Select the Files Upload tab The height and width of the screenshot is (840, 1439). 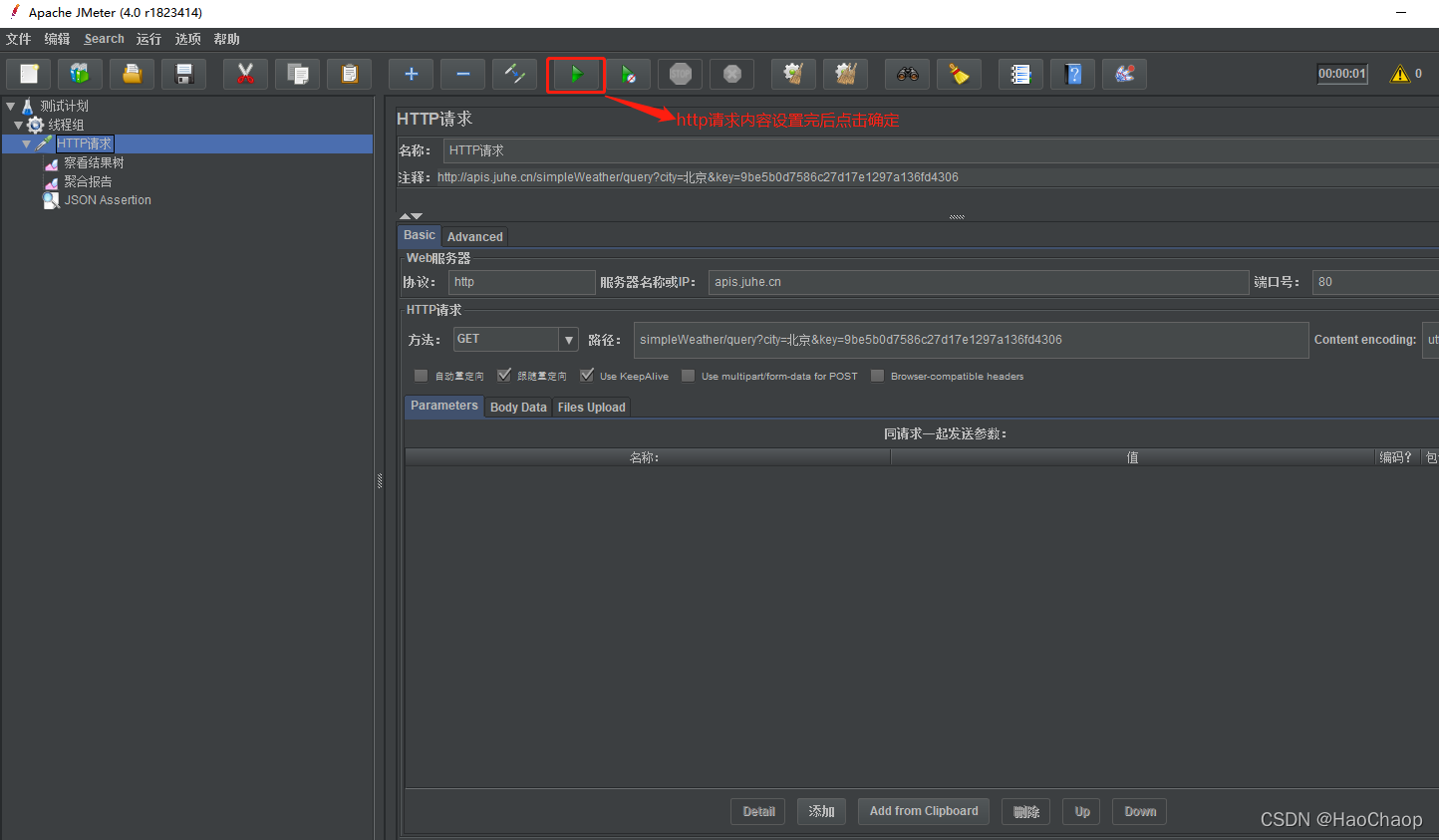(592, 408)
